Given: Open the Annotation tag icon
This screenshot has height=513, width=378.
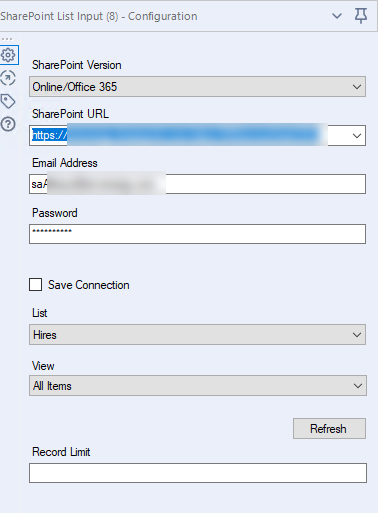Looking at the screenshot, I should pos(8,101).
